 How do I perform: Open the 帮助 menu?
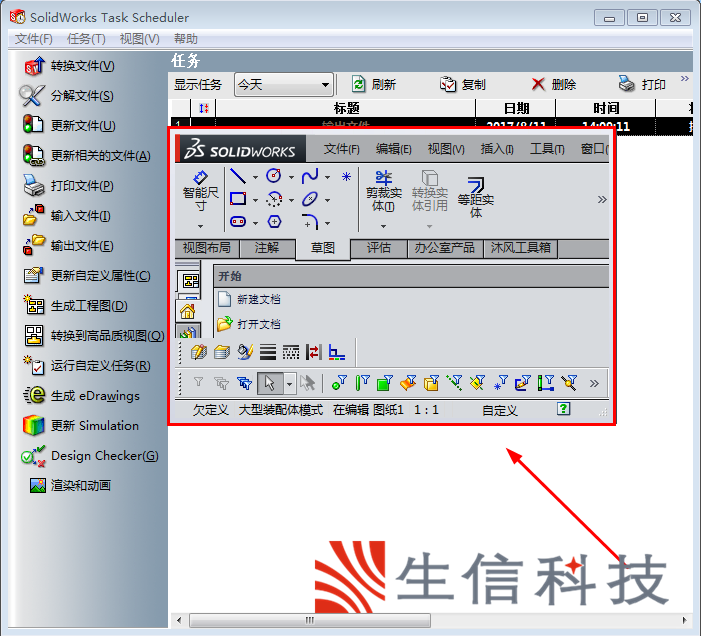pyautogui.click(x=186, y=39)
